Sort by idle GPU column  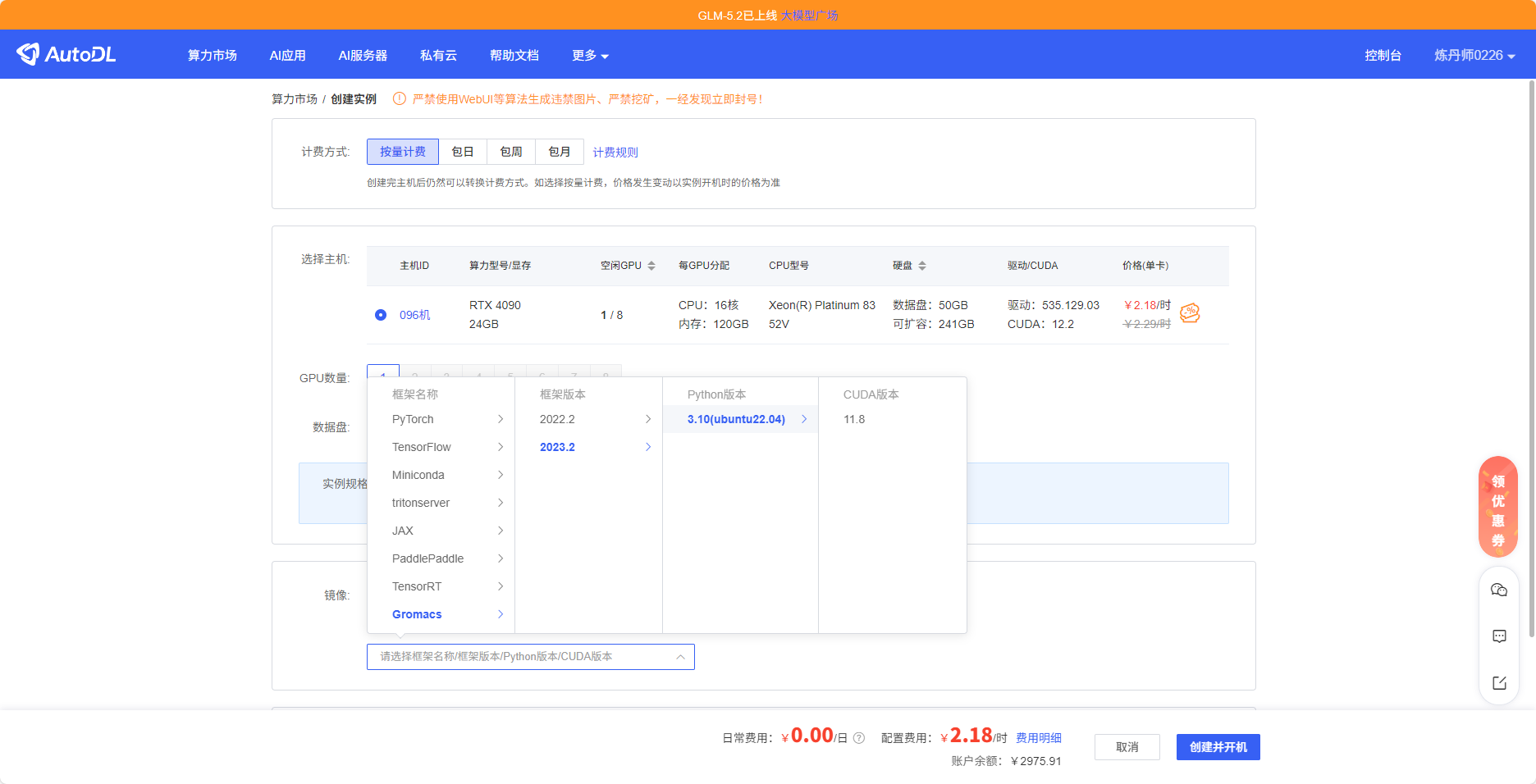click(651, 266)
